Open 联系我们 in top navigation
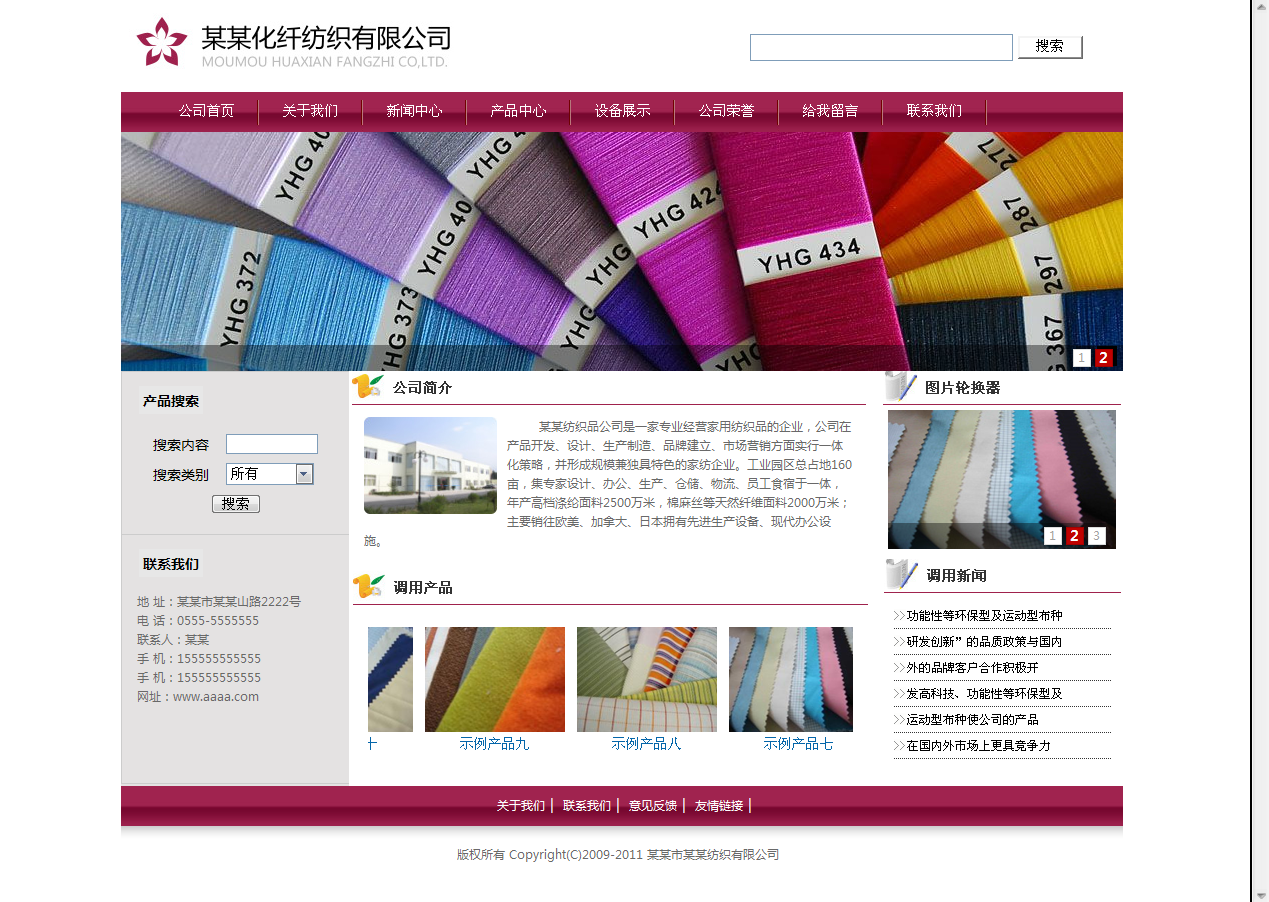Screen dimensions: 1269x902 point(934,111)
